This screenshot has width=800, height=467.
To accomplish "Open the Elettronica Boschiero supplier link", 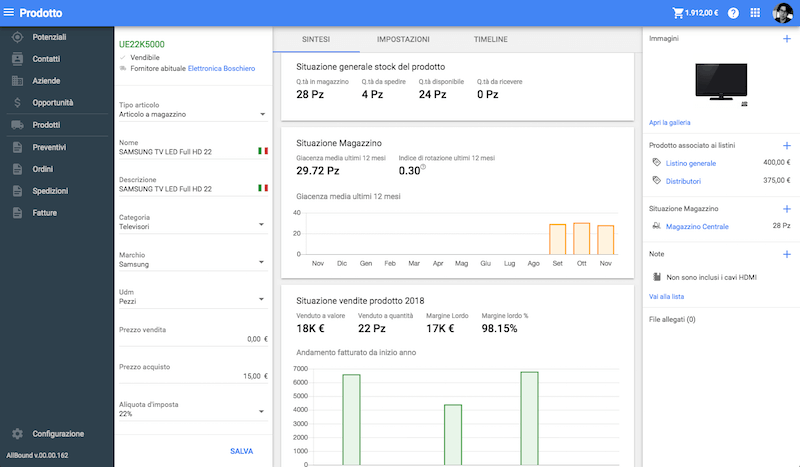I will 221,68.
